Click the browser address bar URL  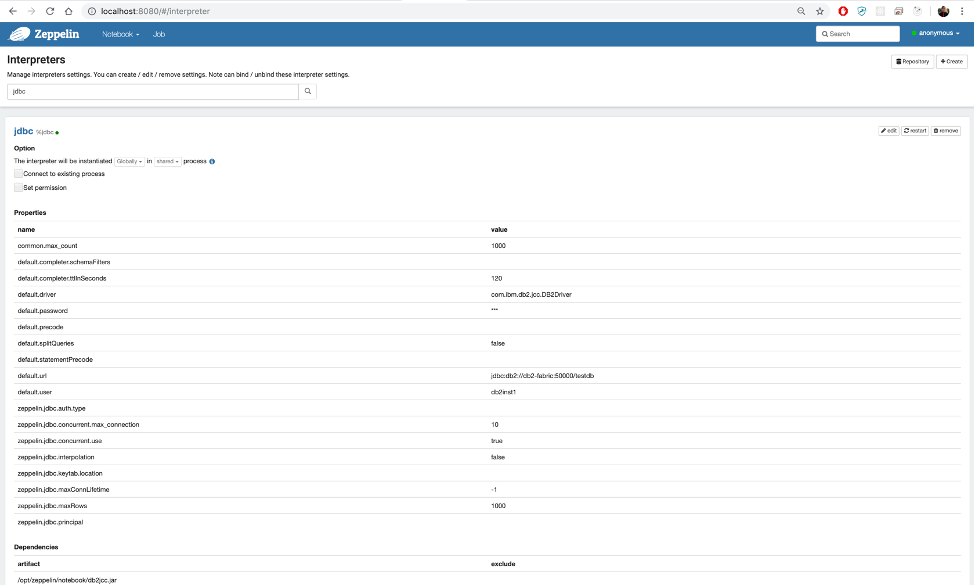tap(155, 11)
